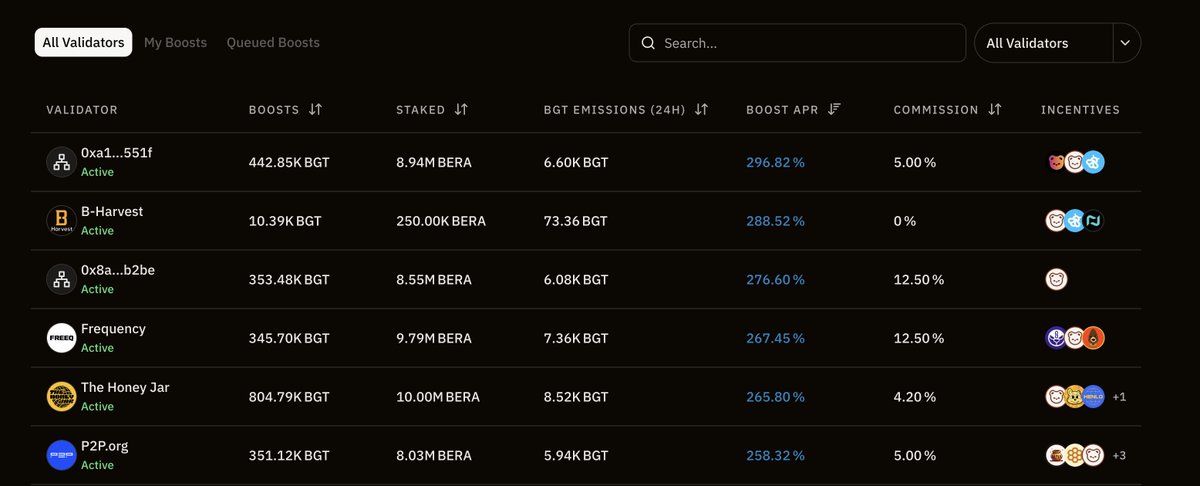Click the Frequency validator logo
1200x486 pixels.
coord(62,338)
